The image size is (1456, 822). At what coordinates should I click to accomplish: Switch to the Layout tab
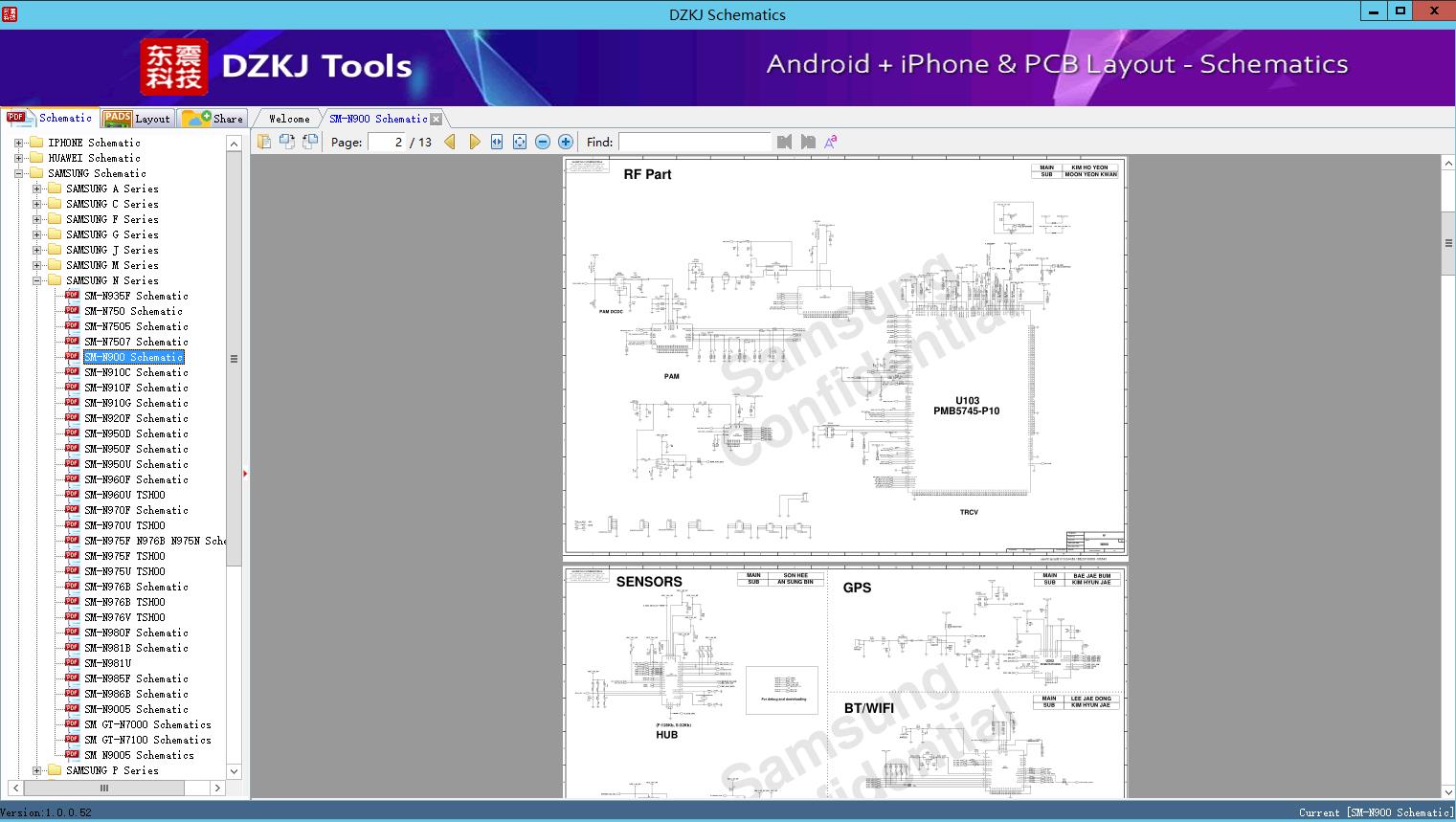(137, 118)
